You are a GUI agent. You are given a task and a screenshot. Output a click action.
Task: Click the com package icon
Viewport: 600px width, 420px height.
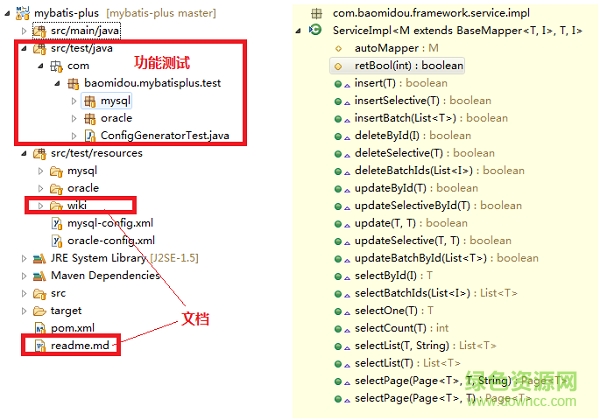pyautogui.click(x=56, y=66)
